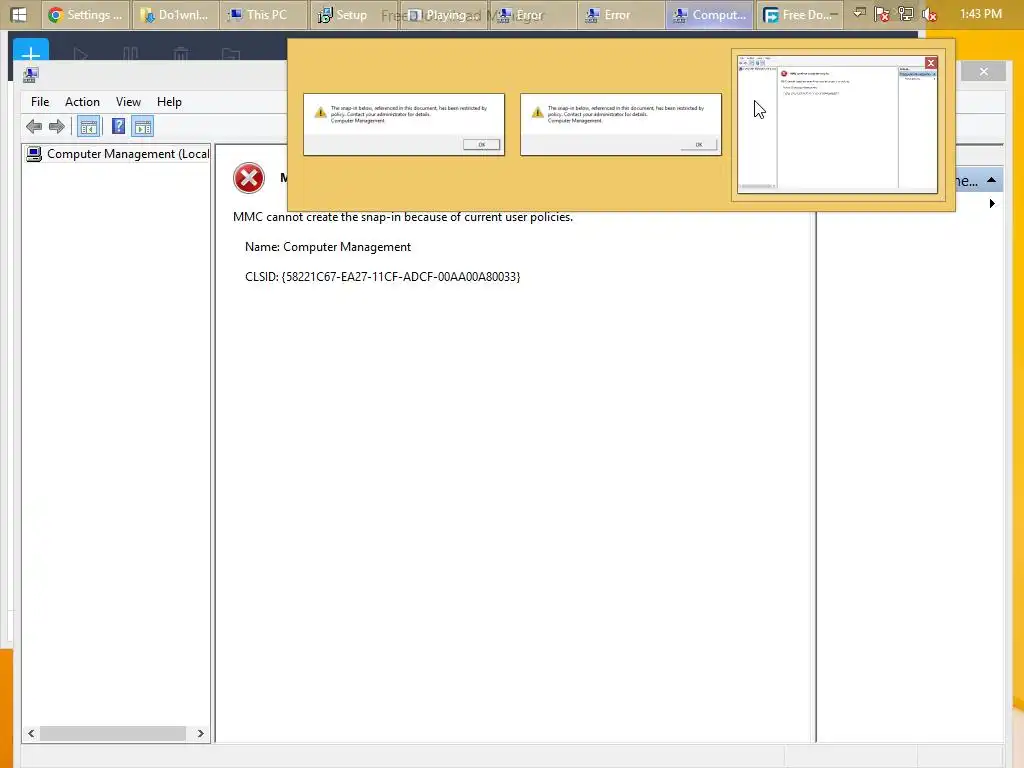Click the folder icon in Free Download Manager
Screen dimensions: 1024x768
coord(231,54)
